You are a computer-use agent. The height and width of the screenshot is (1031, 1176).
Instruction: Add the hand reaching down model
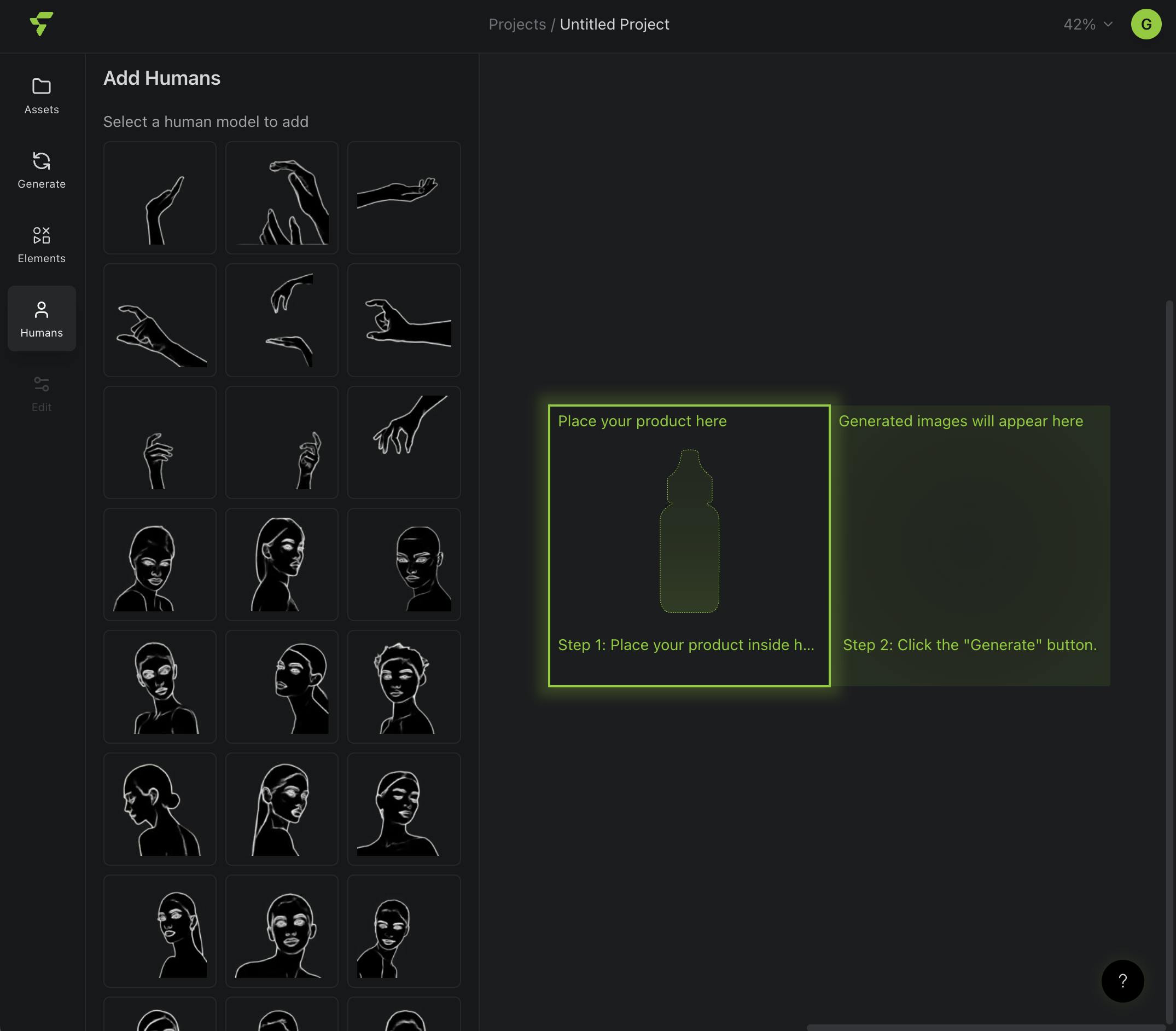tap(404, 442)
